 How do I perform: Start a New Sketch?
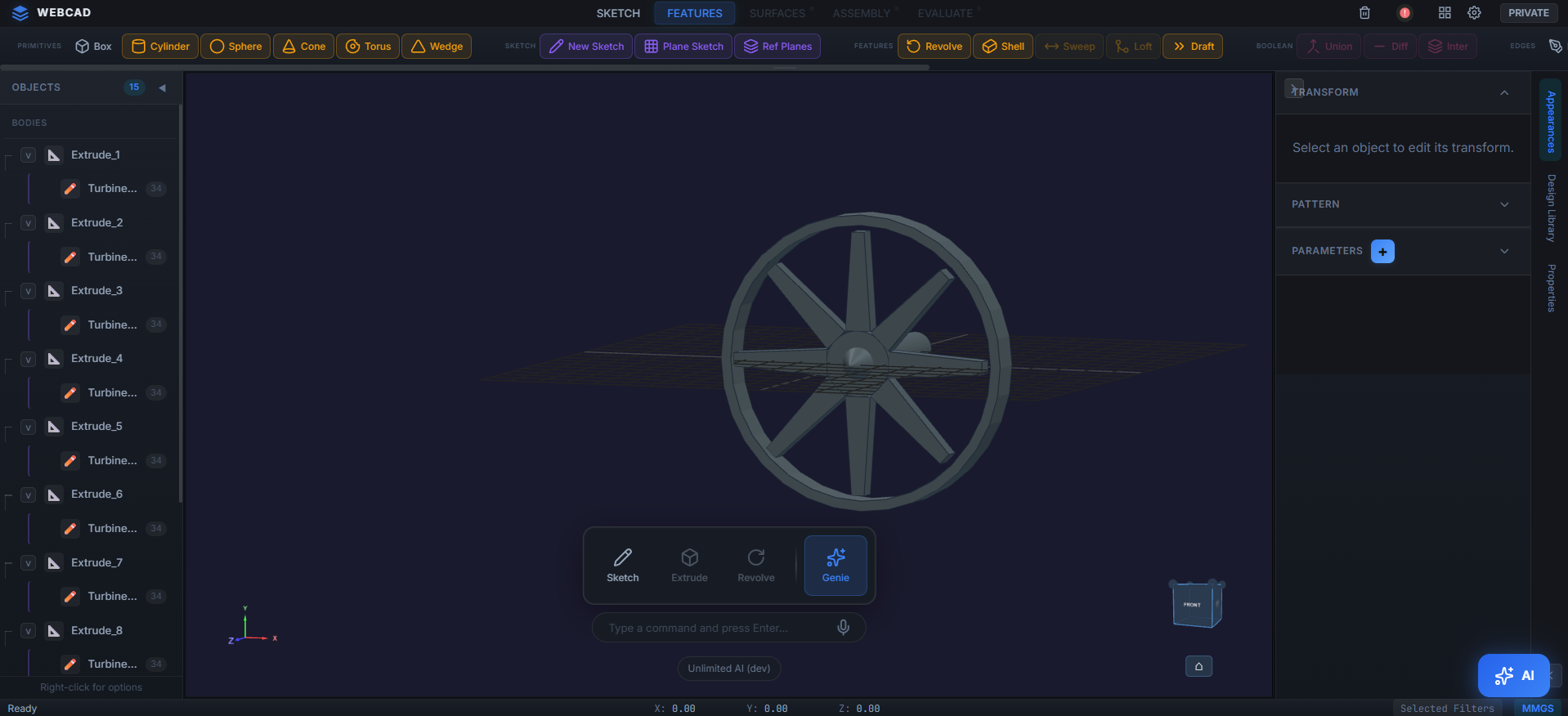coord(586,47)
